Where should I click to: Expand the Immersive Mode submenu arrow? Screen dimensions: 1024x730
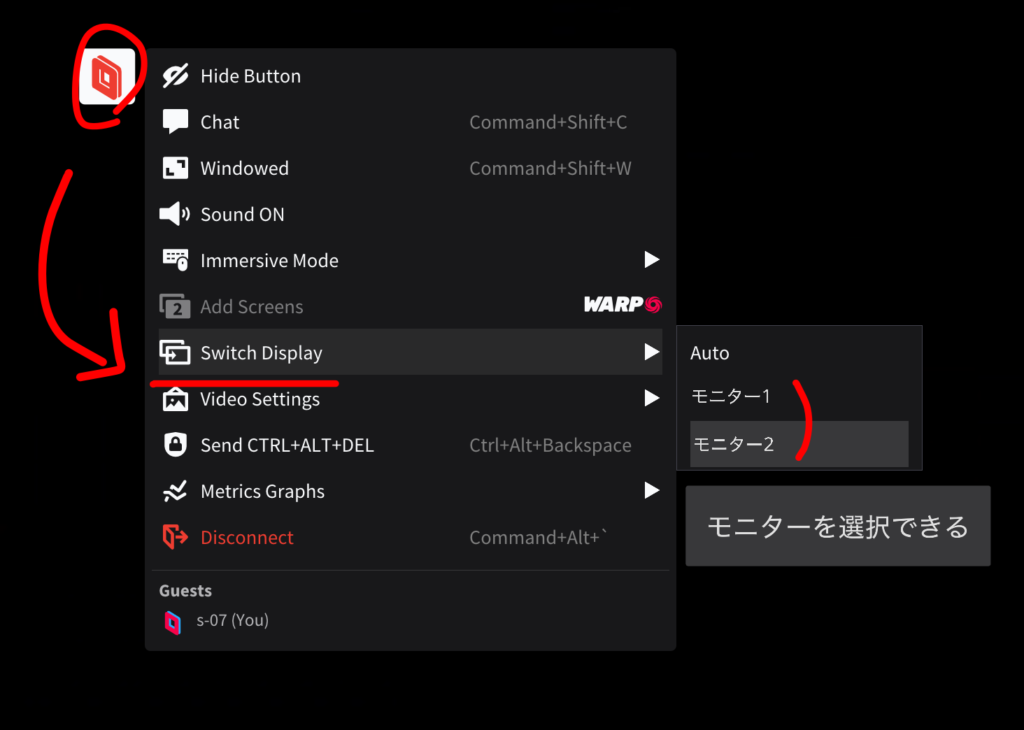pyautogui.click(x=652, y=260)
